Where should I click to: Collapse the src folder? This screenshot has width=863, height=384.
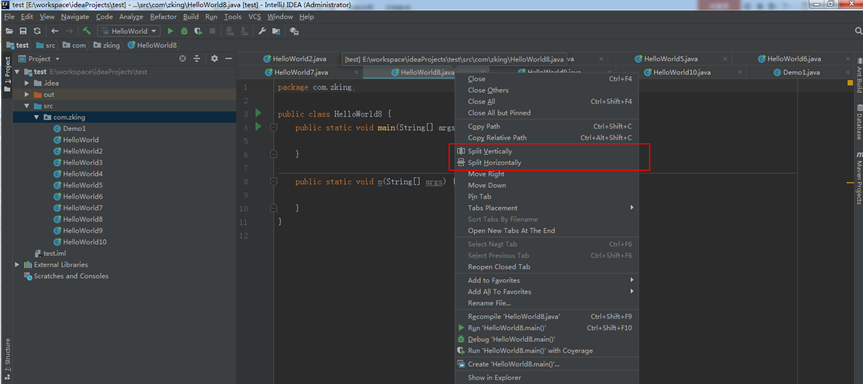(x=27, y=106)
